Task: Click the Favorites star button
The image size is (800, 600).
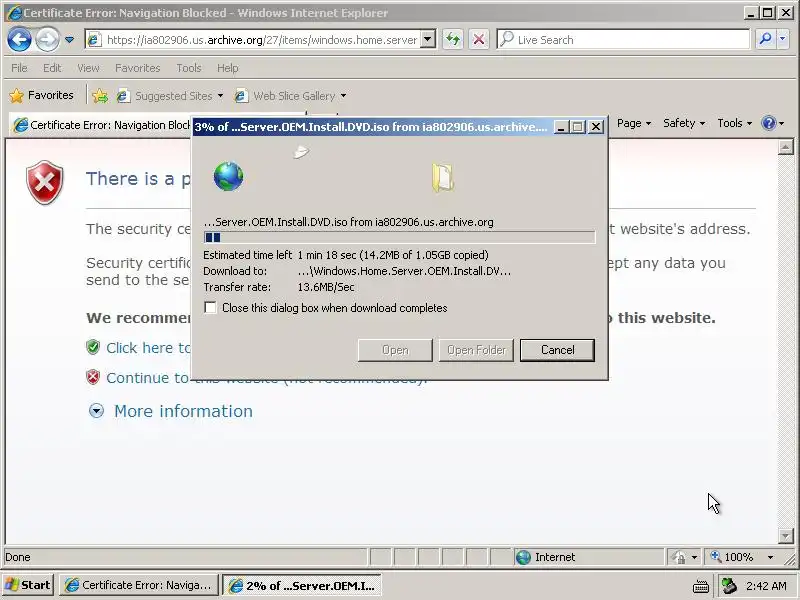Action: [x=41, y=95]
